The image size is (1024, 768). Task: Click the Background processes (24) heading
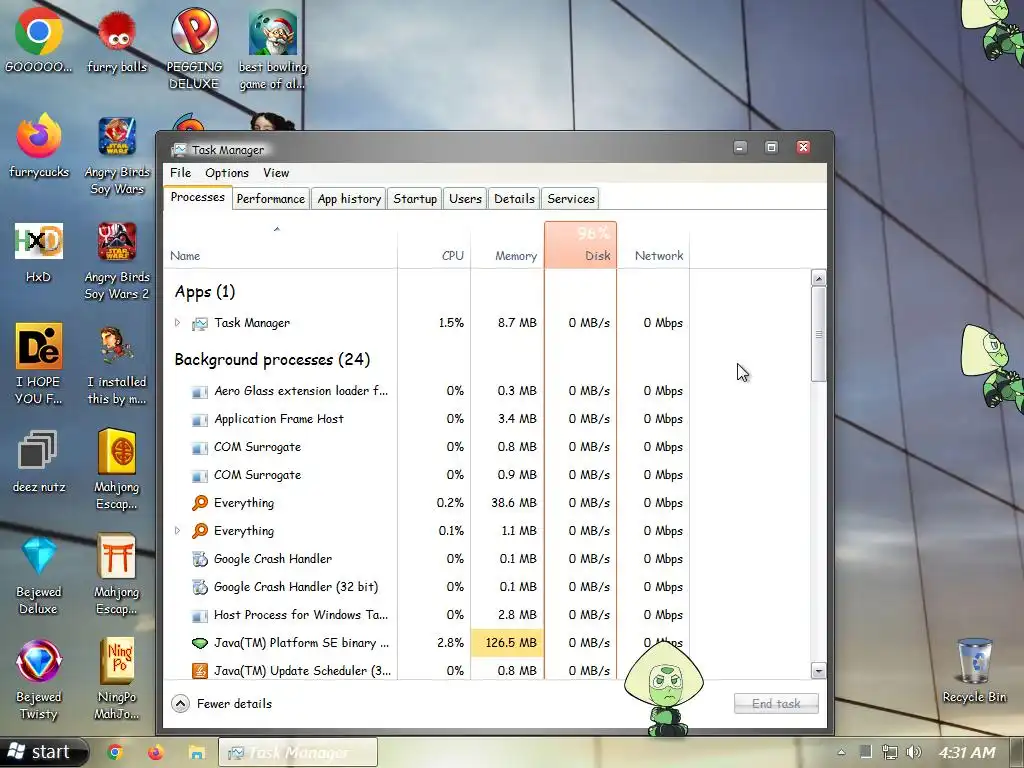tap(272, 359)
